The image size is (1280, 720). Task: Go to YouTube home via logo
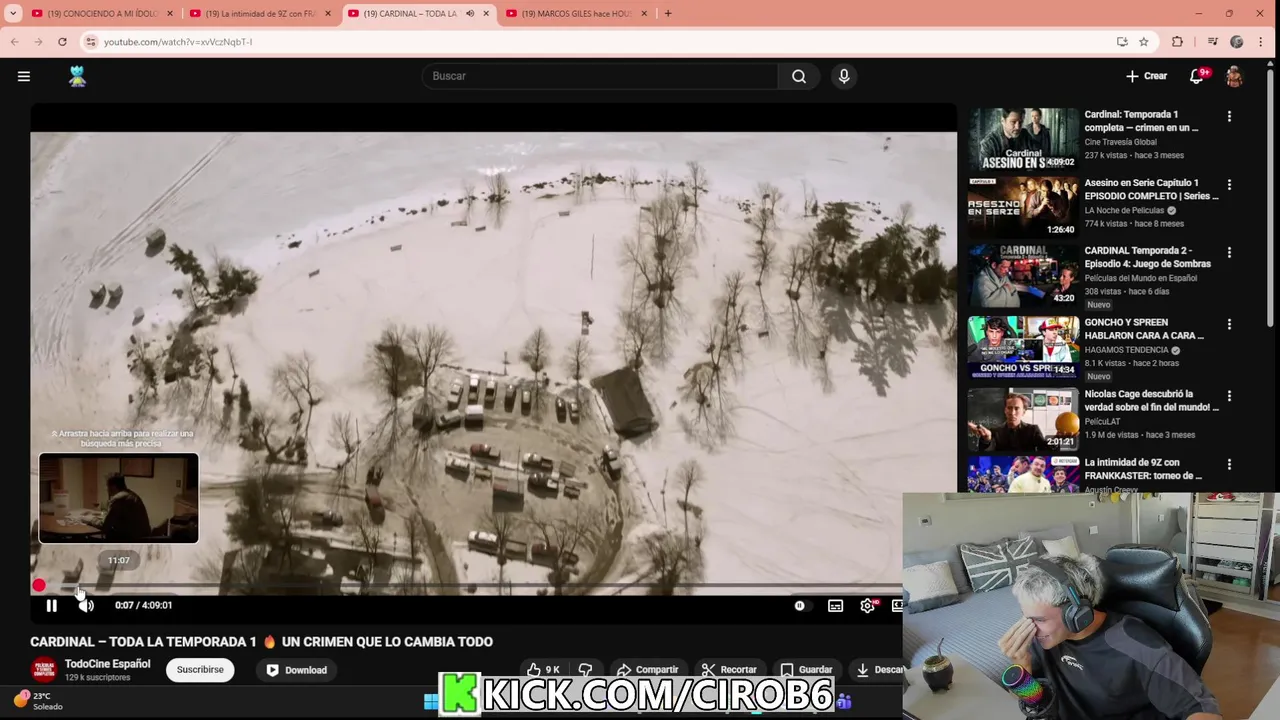click(x=78, y=76)
